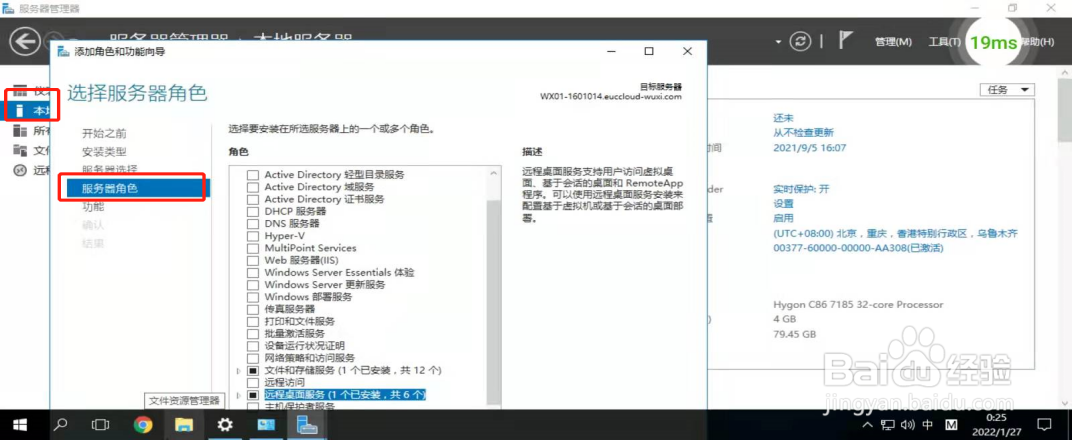Check 远程访问 role
Image resolution: width=1073 pixels, height=441 pixels.
point(253,382)
